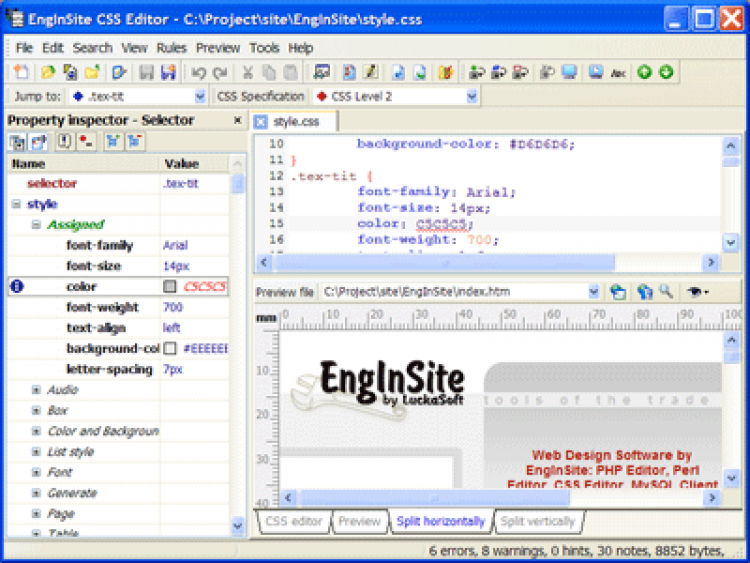Click the CSS Specification label button
Viewport: 750px width, 563px height.
click(x=260, y=97)
